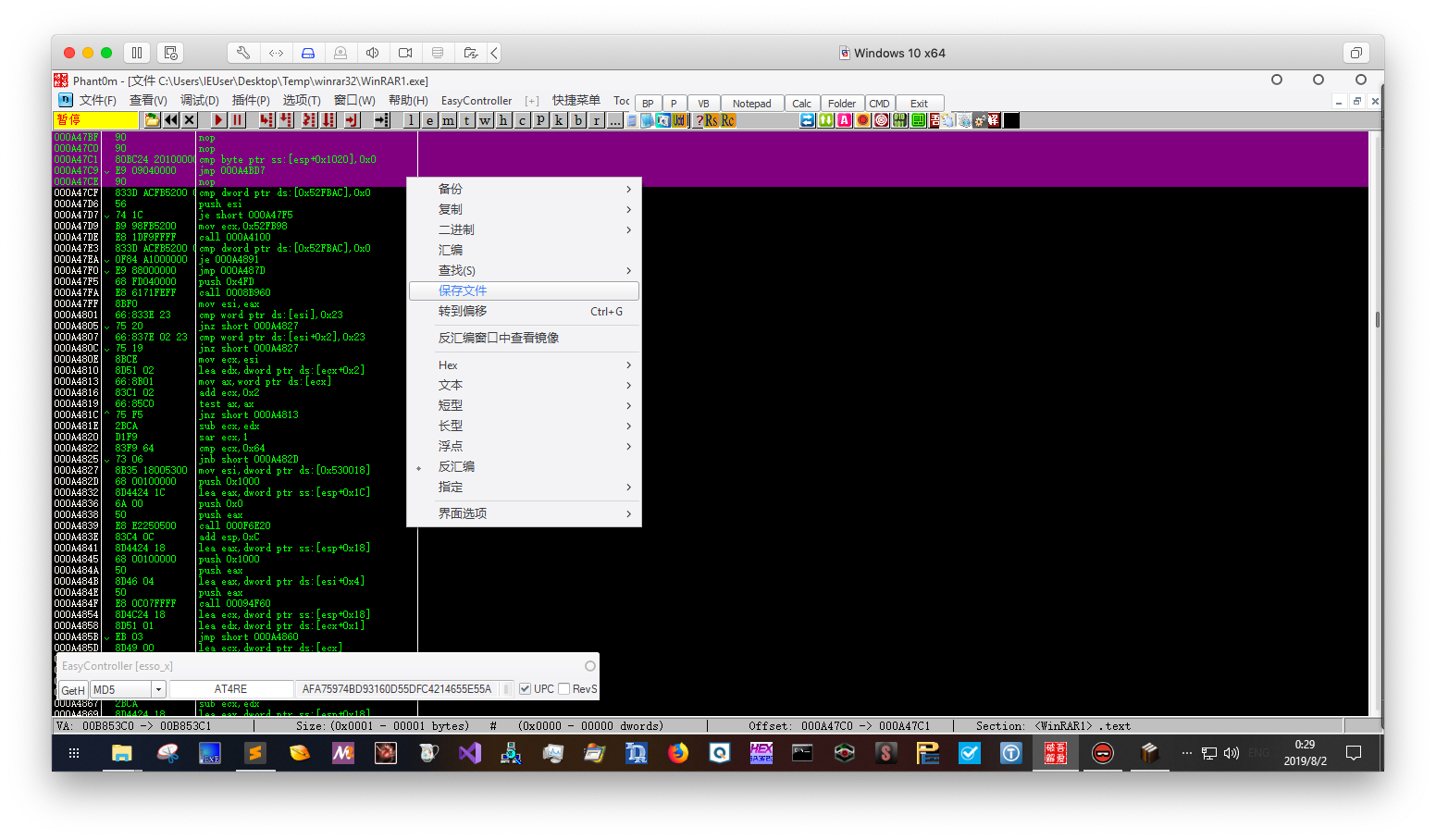The width and height of the screenshot is (1436, 840).
Task: Click the BP shortcut button
Action: point(648,104)
